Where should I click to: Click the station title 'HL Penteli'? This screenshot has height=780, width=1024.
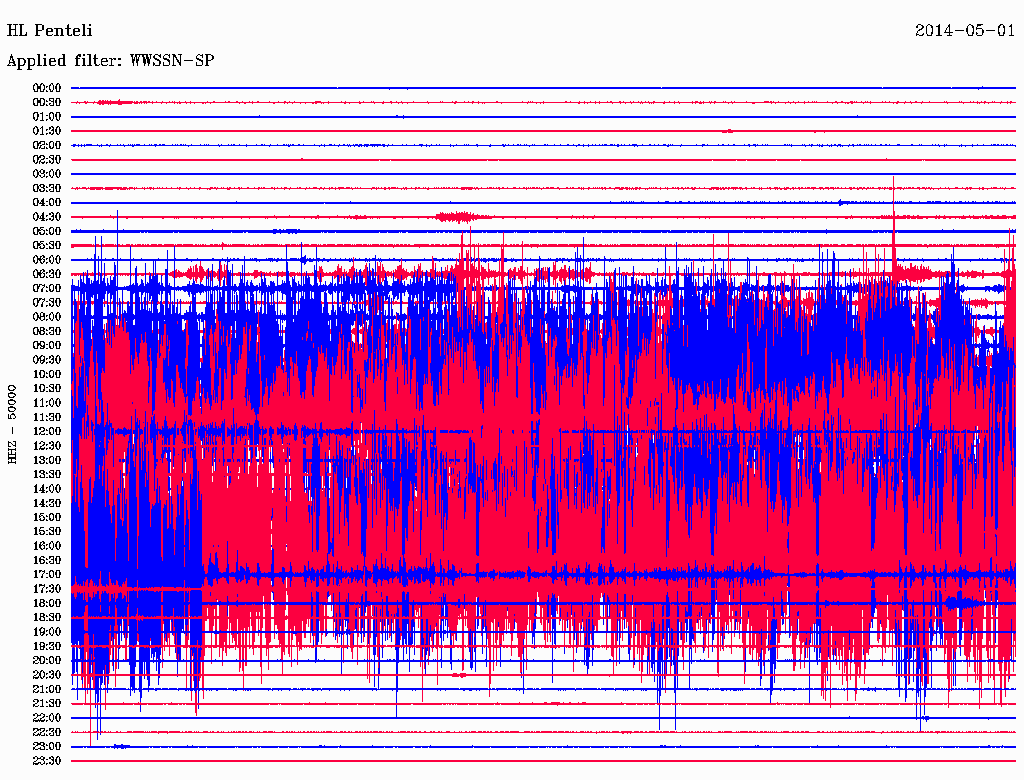(50, 31)
